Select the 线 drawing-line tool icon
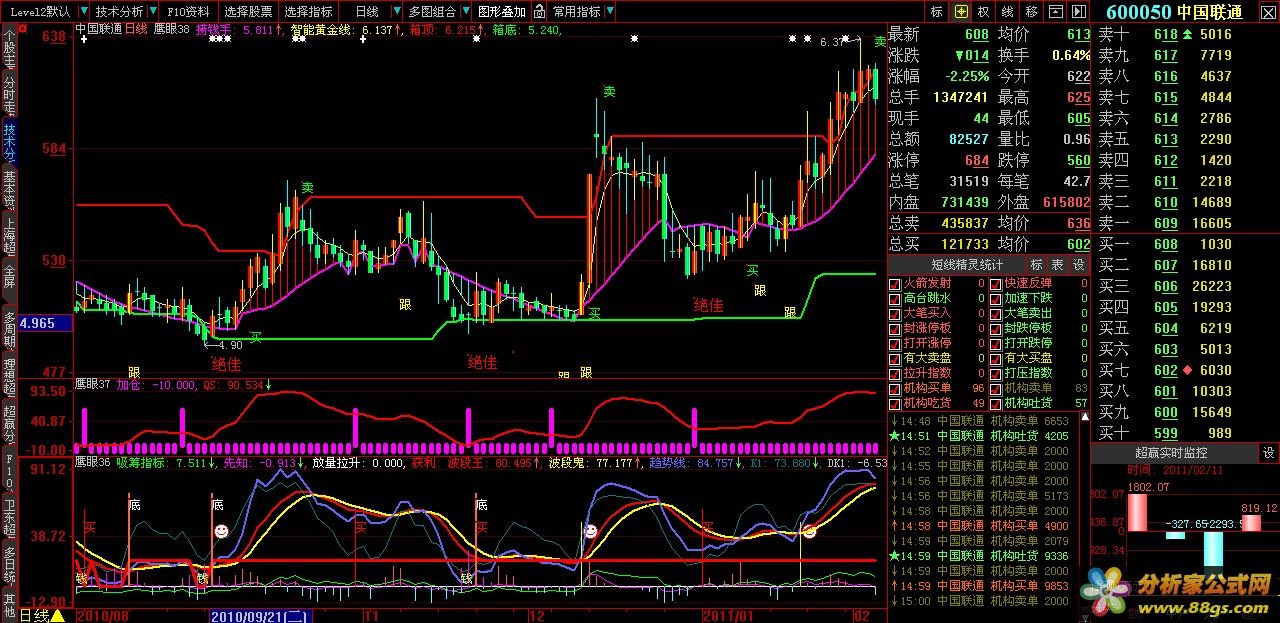This screenshot has height=623, width=1280. pyautogui.click(x=1008, y=12)
